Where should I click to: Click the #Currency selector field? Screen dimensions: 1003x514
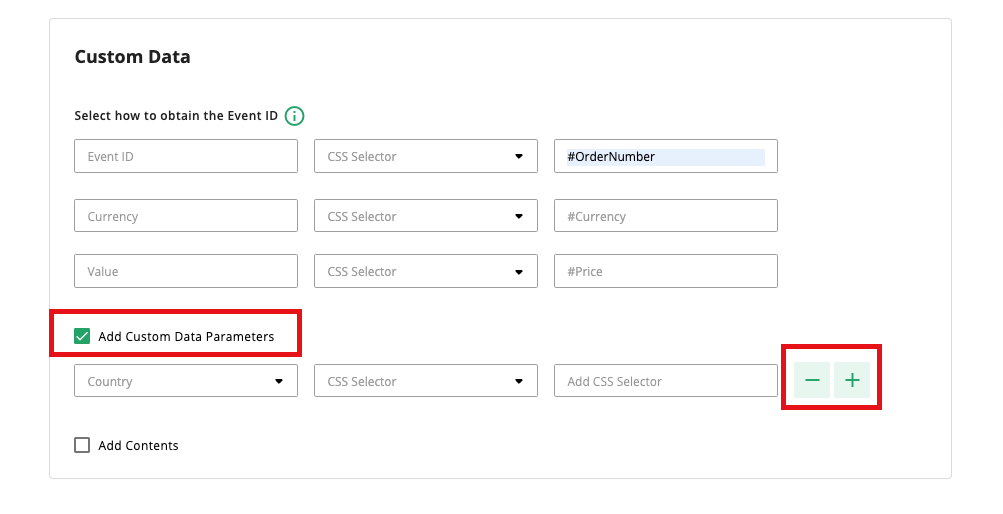[666, 216]
